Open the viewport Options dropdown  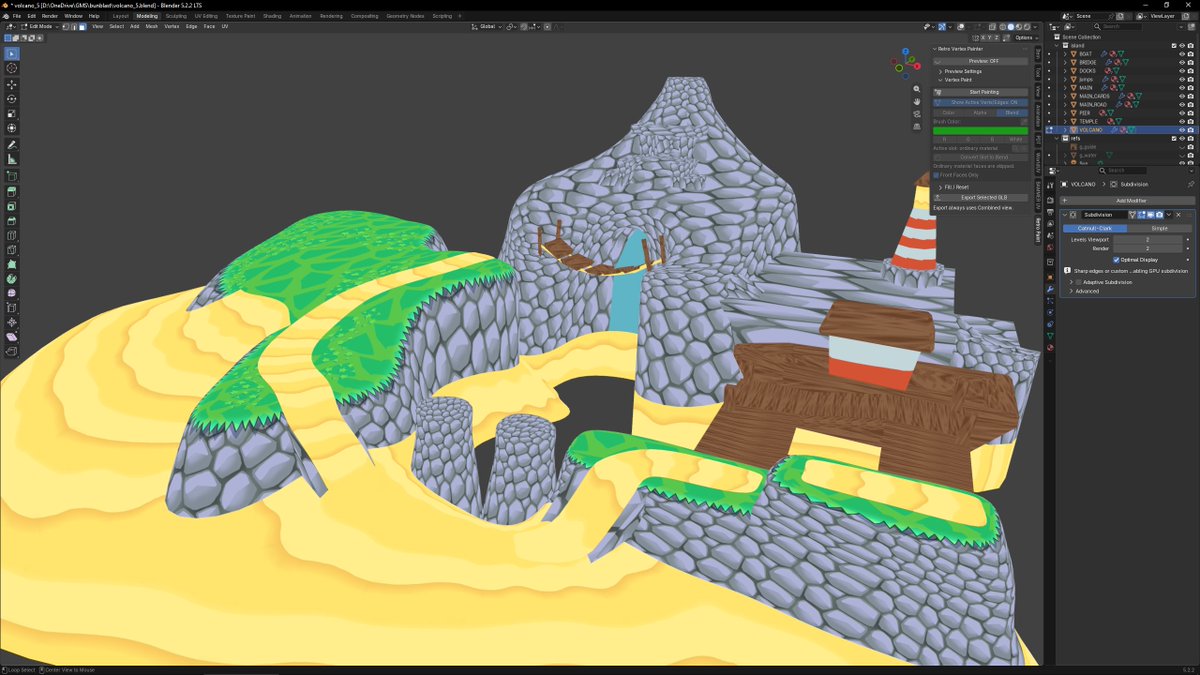[x=1026, y=37]
